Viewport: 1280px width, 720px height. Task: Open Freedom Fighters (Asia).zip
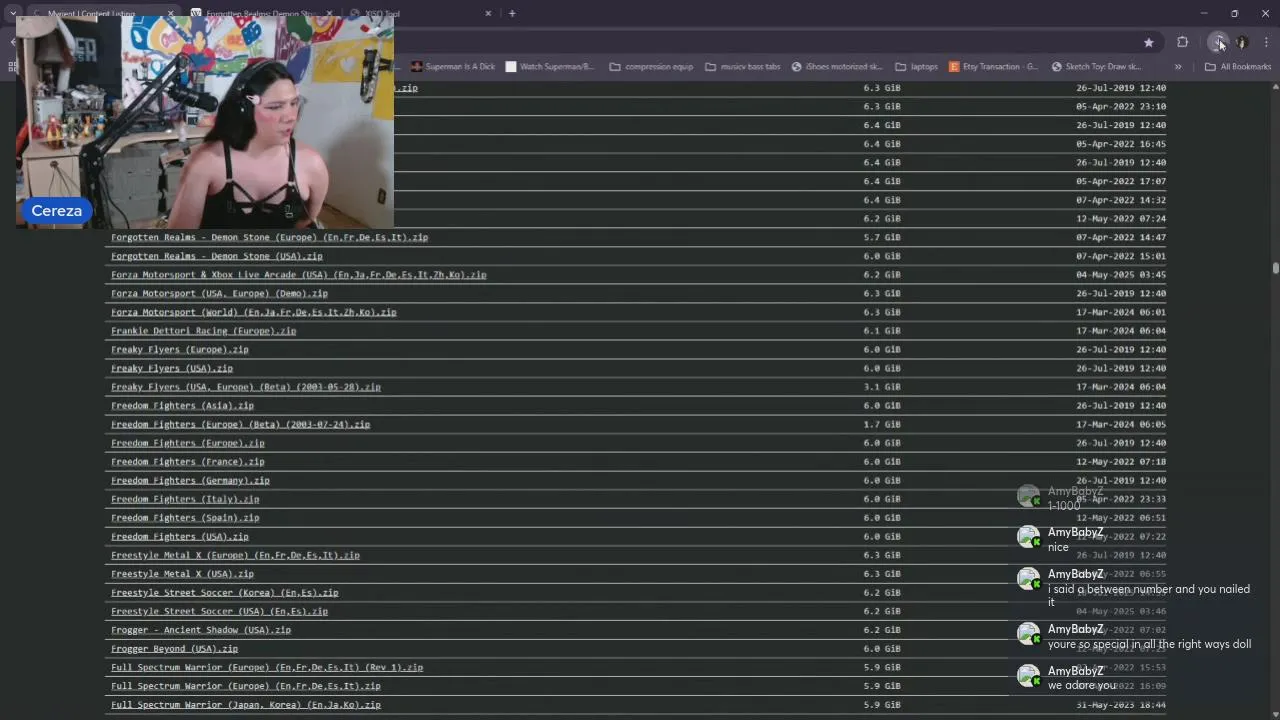[x=182, y=406]
